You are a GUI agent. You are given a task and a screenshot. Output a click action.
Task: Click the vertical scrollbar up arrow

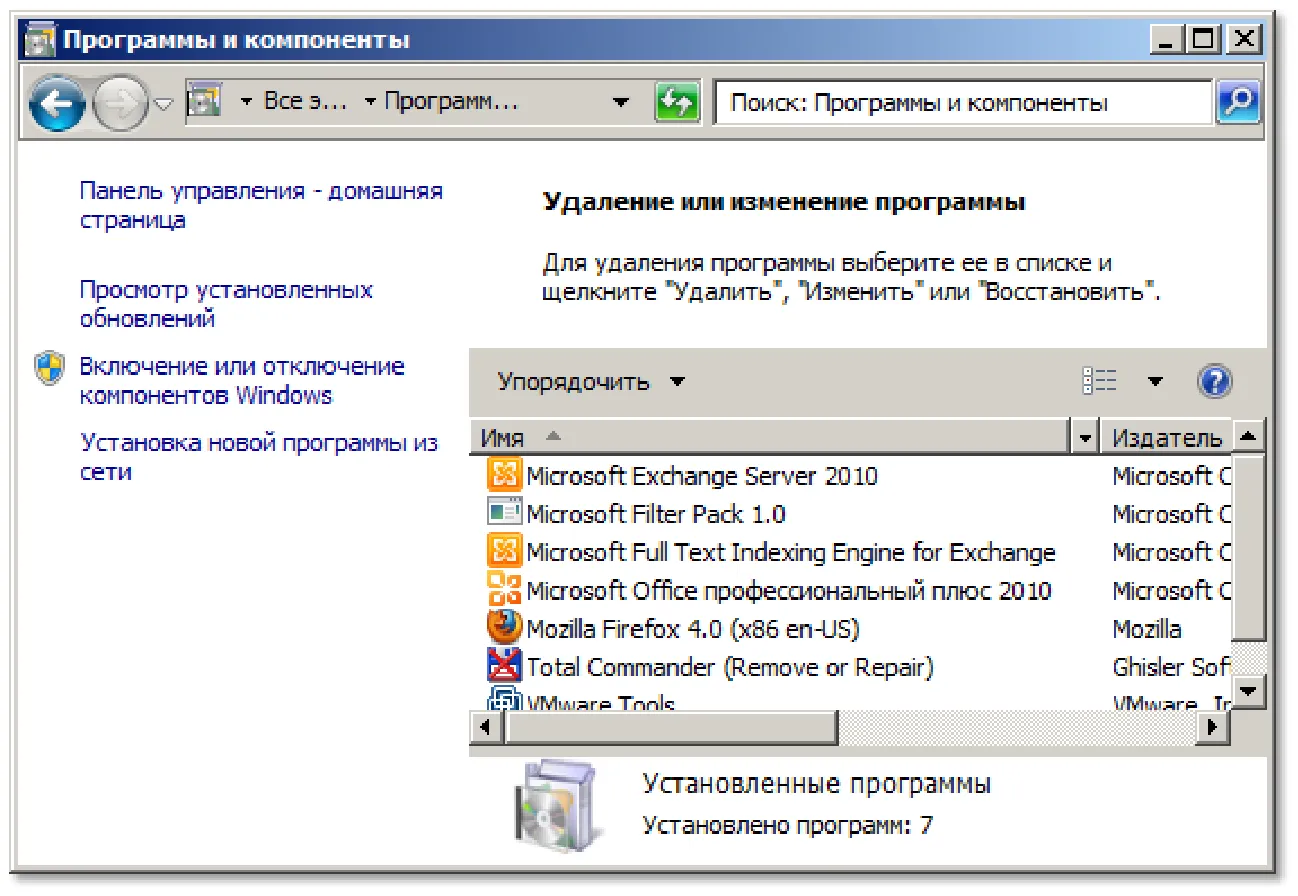pyautogui.click(x=1248, y=437)
